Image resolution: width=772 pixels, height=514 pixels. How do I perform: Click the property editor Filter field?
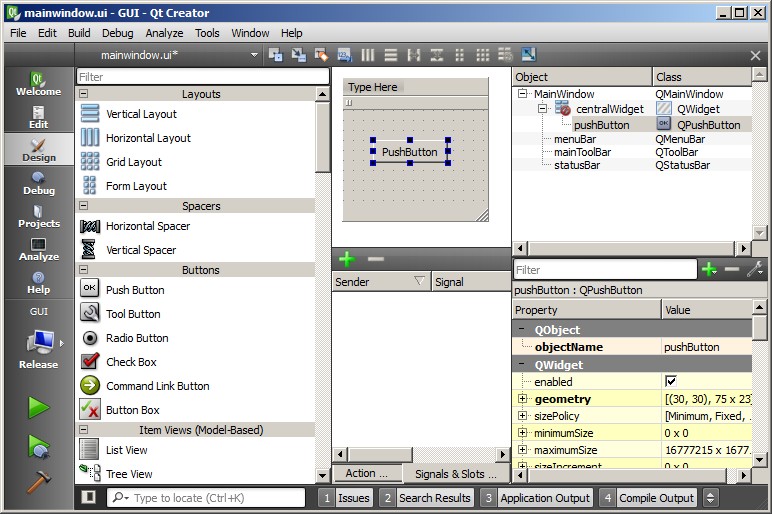pyautogui.click(x=605, y=270)
